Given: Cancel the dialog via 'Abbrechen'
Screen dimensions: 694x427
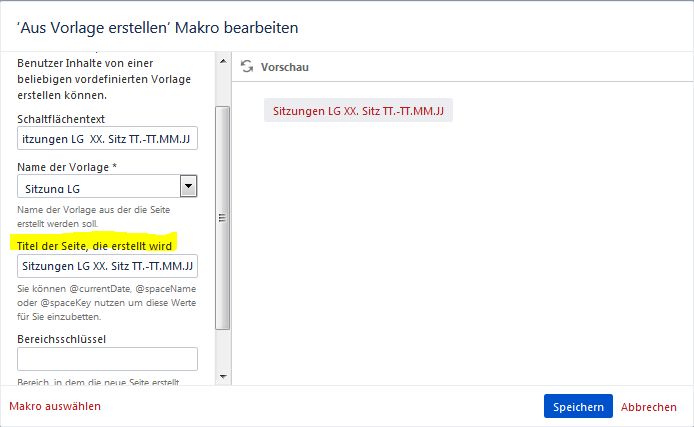Looking at the screenshot, I should pos(649,407).
